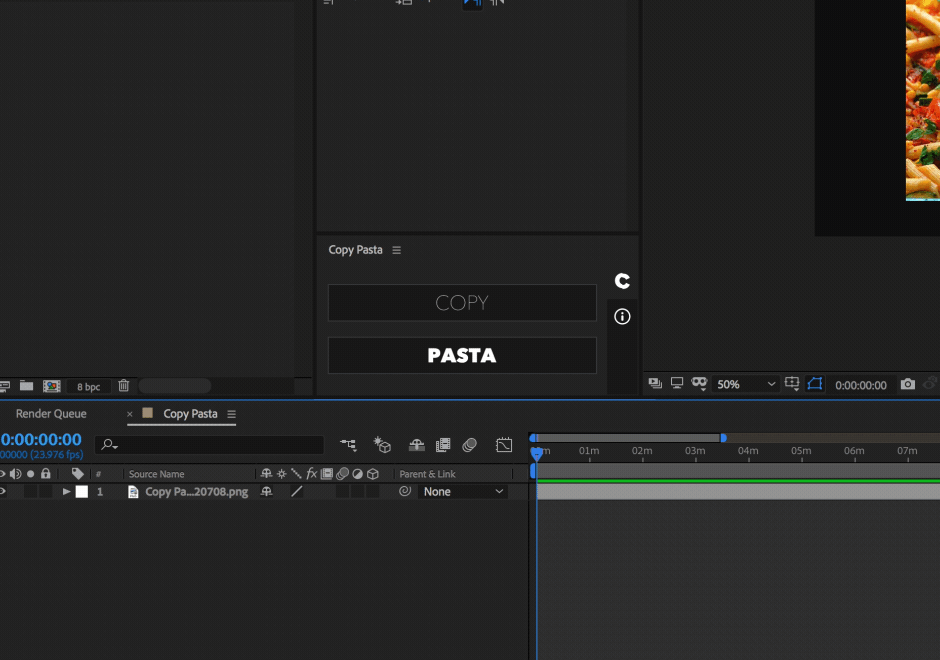Click the fx effects column header
940x660 pixels.
coord(311,474)
